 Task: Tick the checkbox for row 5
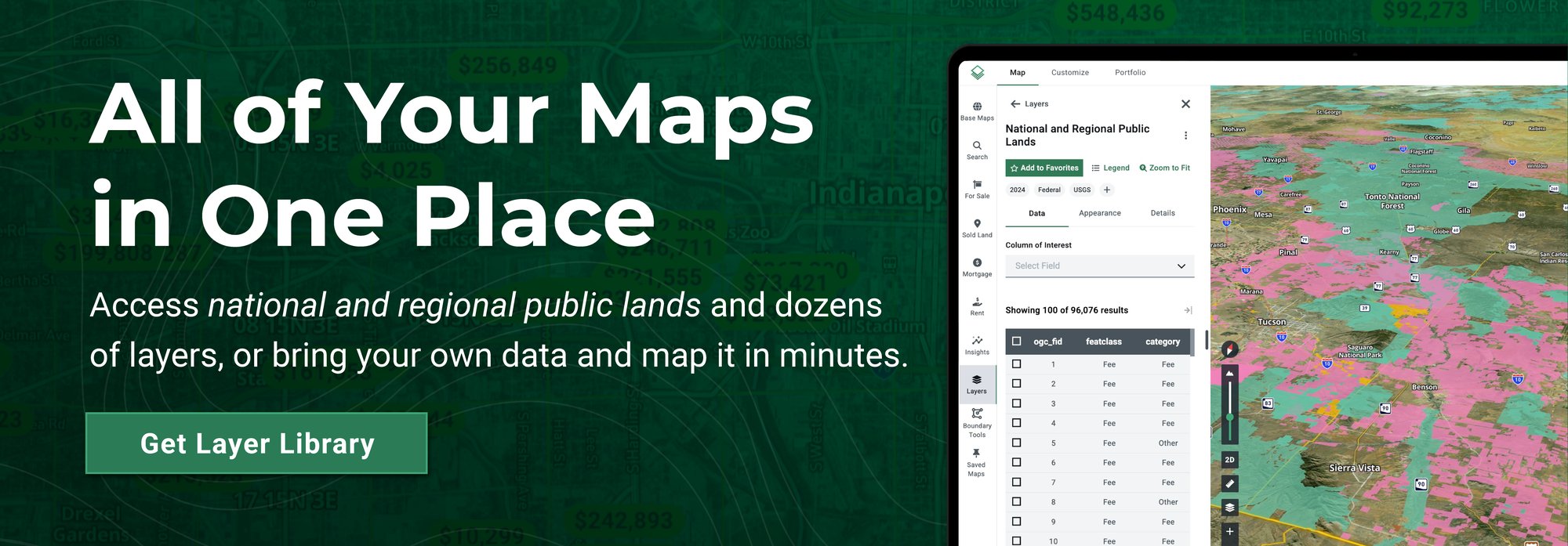click(1017, 443)
